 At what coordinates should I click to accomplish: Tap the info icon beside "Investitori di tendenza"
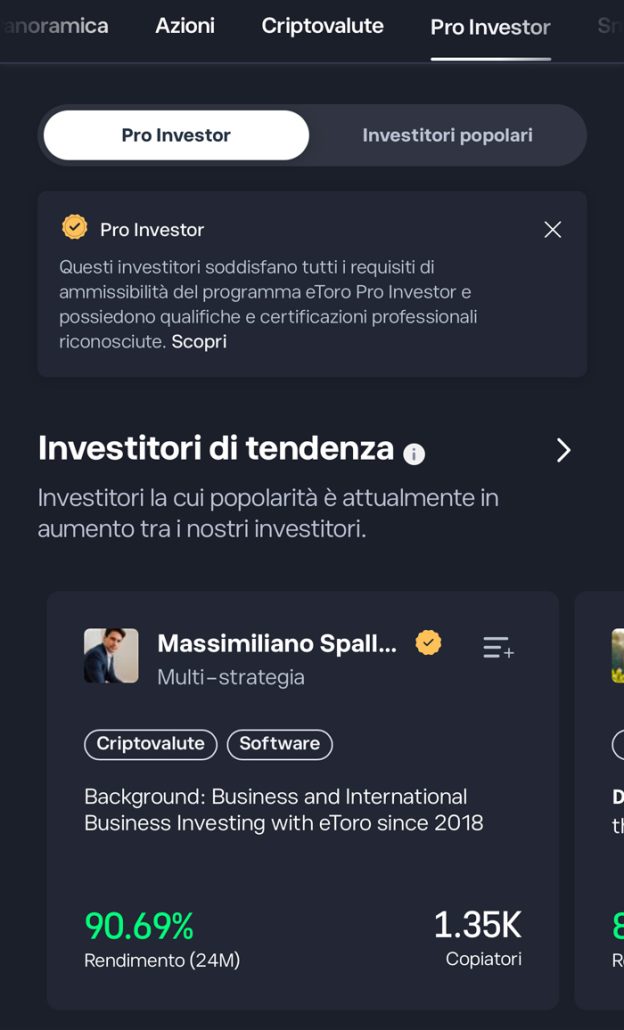click(x=413, y=454)
